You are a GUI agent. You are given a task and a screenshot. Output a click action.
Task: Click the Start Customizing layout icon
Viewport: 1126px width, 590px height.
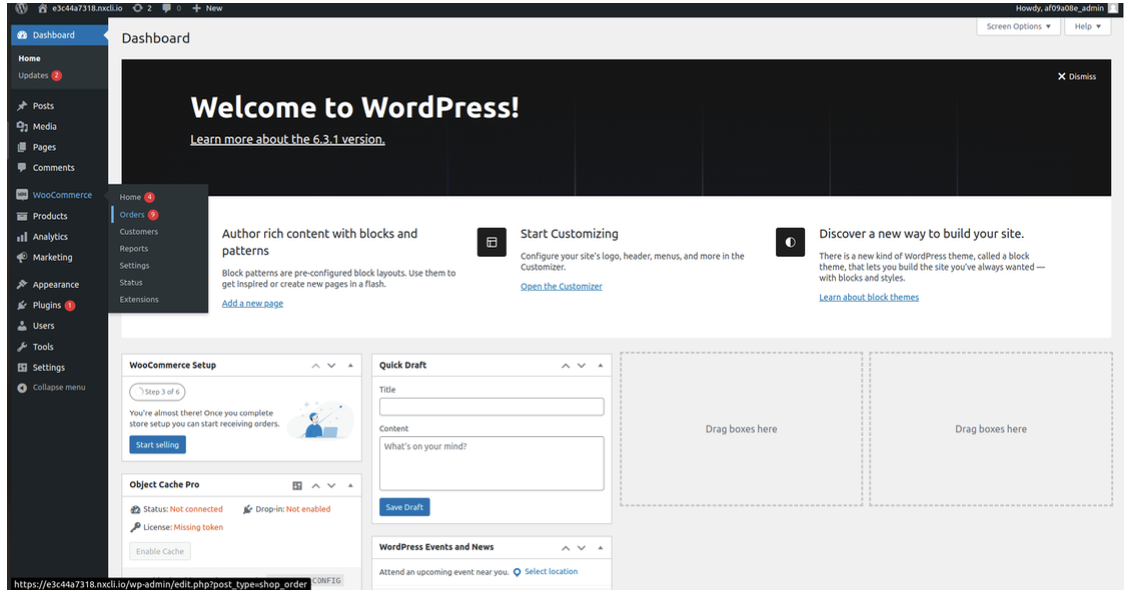point(492,242)
